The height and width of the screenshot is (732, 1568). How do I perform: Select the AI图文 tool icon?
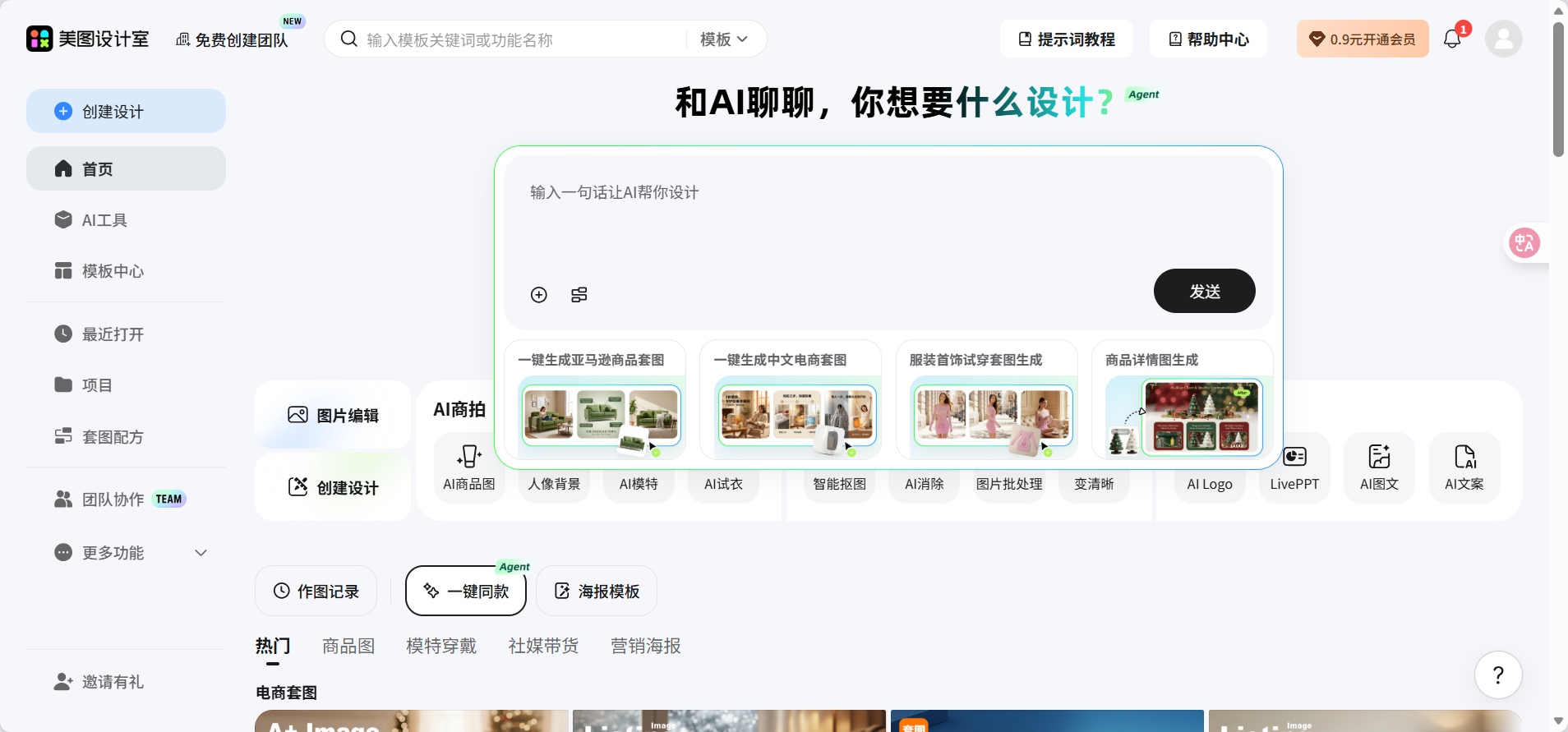pos(1379,457)
